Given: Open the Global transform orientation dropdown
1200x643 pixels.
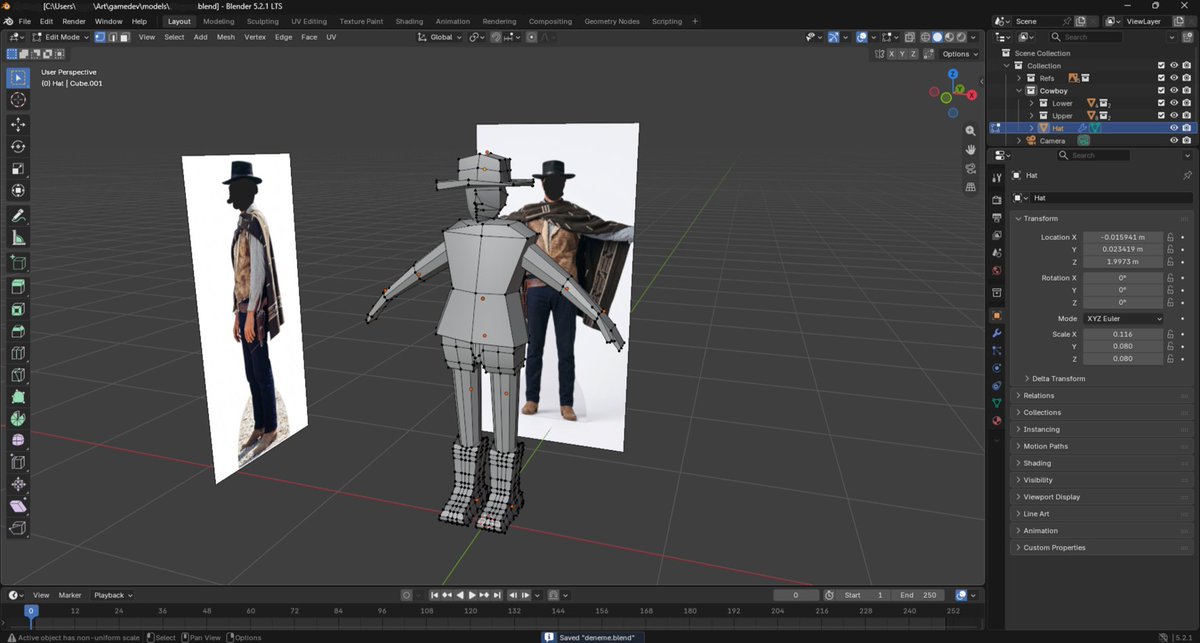Looking at the screenshot, I should click(440, 37).
